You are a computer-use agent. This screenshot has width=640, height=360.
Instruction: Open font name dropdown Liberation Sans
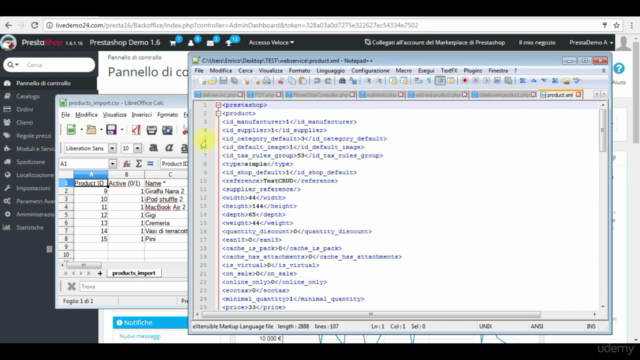tap(112, 148)
